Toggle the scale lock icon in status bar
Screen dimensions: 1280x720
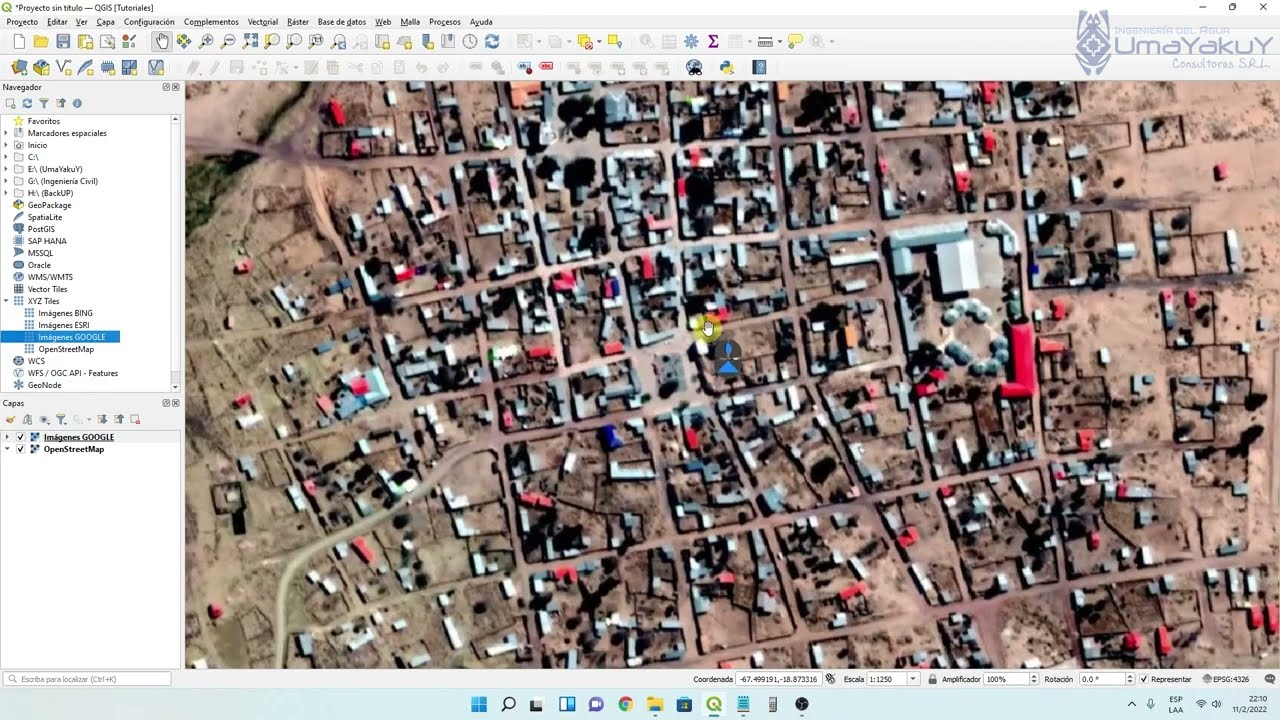[932, 679]
